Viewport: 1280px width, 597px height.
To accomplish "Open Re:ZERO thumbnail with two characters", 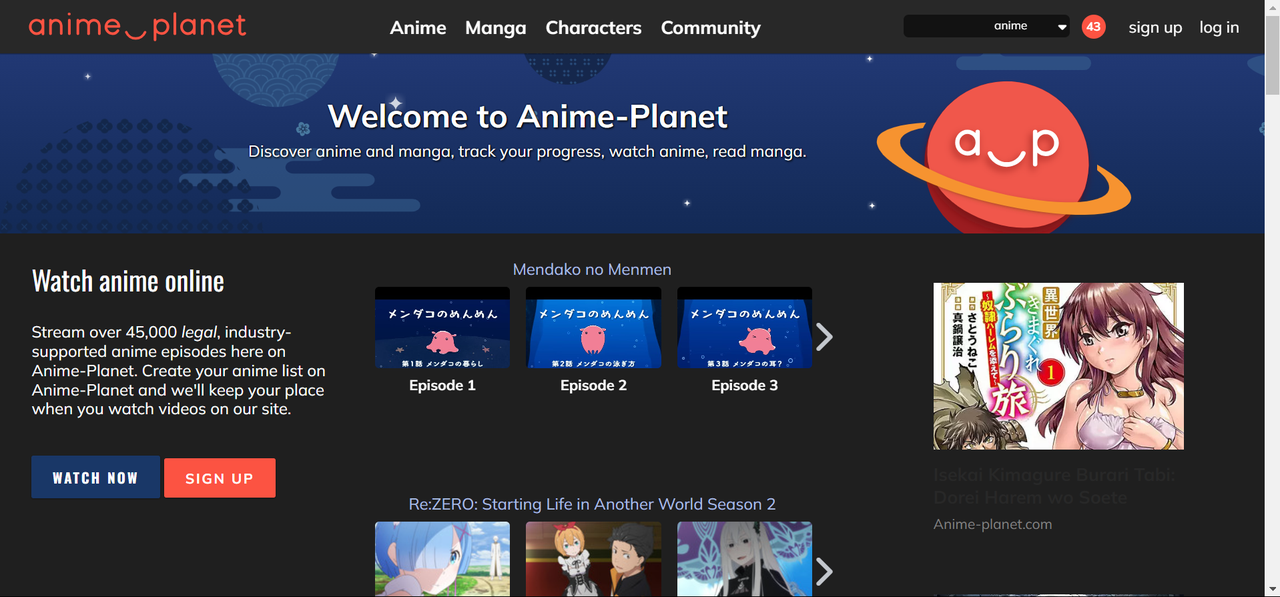I will pos(593,559).
